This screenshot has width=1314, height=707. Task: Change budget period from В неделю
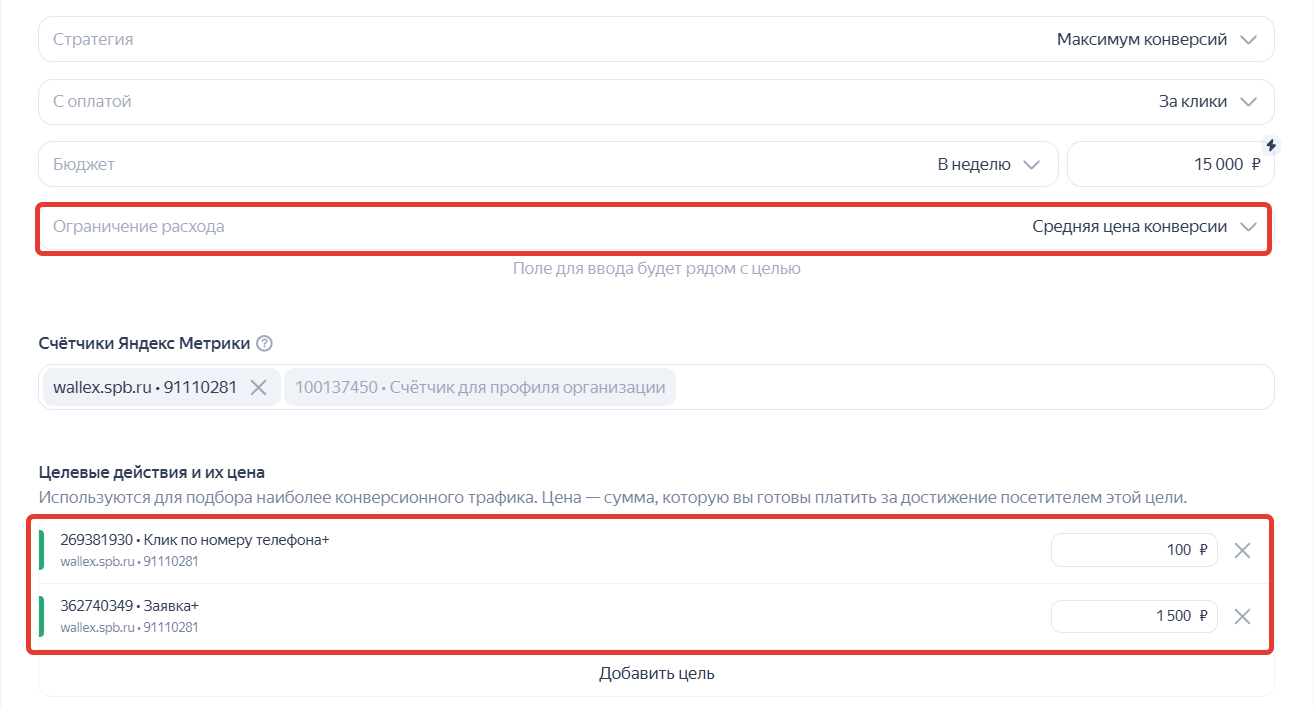(x=548, y=164)
